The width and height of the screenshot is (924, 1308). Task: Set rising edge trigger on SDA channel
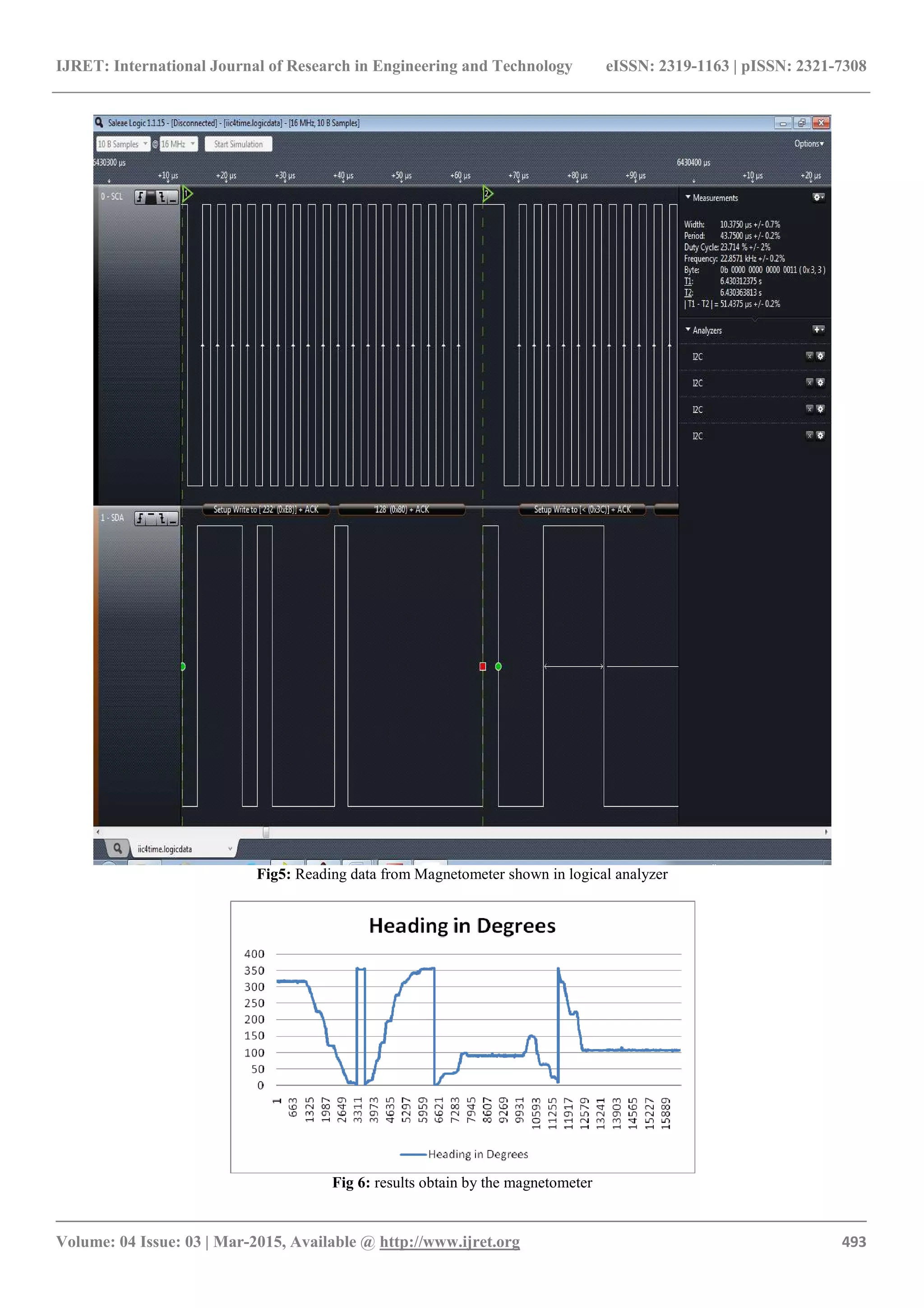point(140,519)
